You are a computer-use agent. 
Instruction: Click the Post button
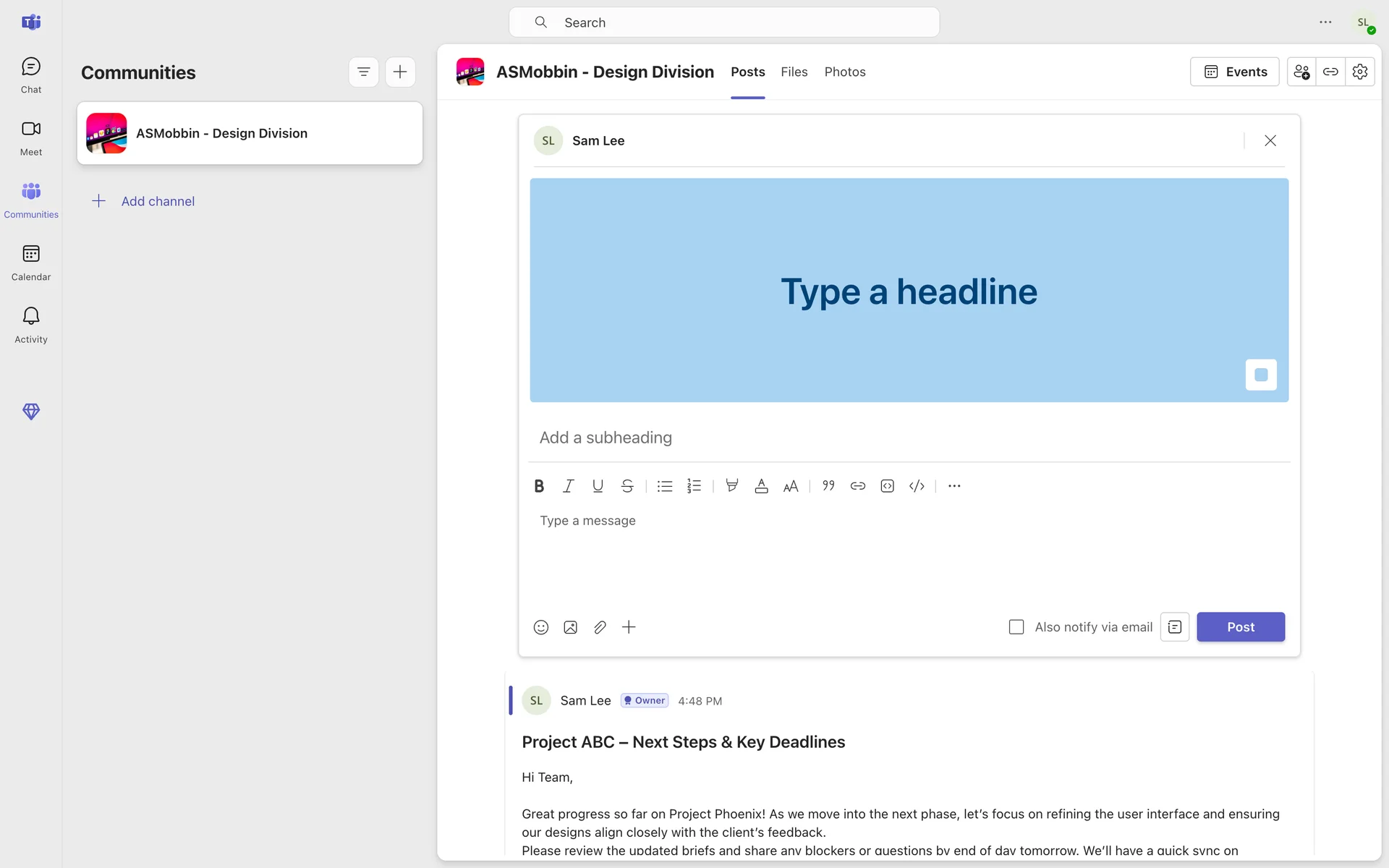(x=1240, y=627)
